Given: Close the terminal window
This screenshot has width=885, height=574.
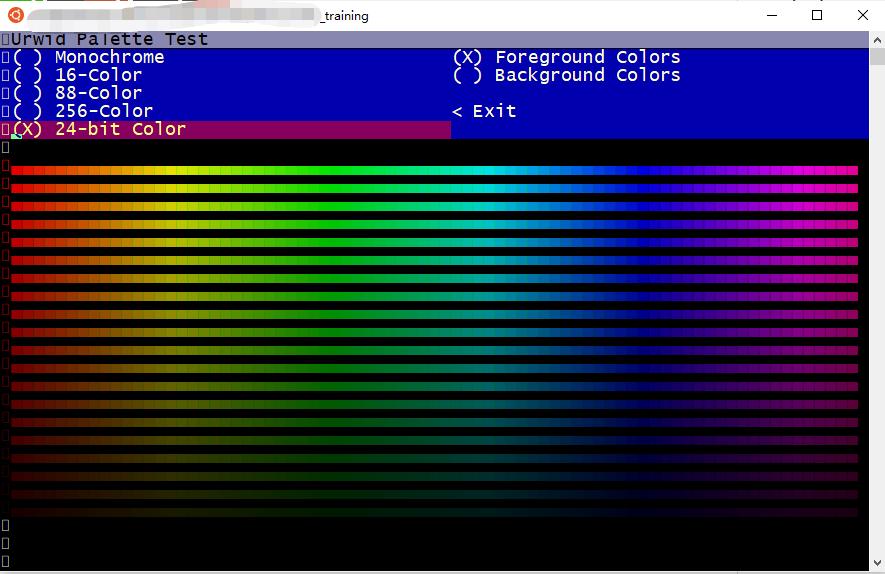Looking at the screenshot, I should tap(863, 15).
